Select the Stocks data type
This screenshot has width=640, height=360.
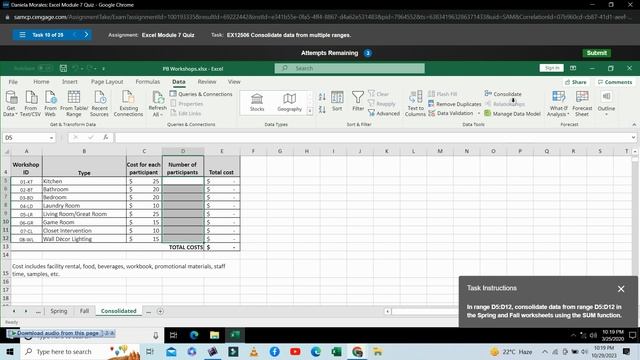point(257,102)
